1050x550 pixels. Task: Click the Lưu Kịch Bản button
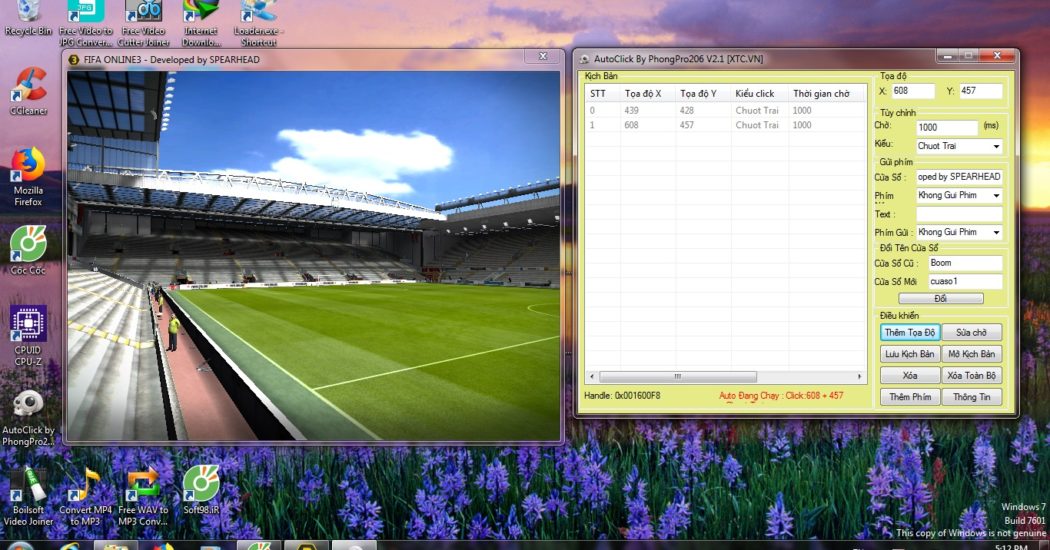point(910,354)
